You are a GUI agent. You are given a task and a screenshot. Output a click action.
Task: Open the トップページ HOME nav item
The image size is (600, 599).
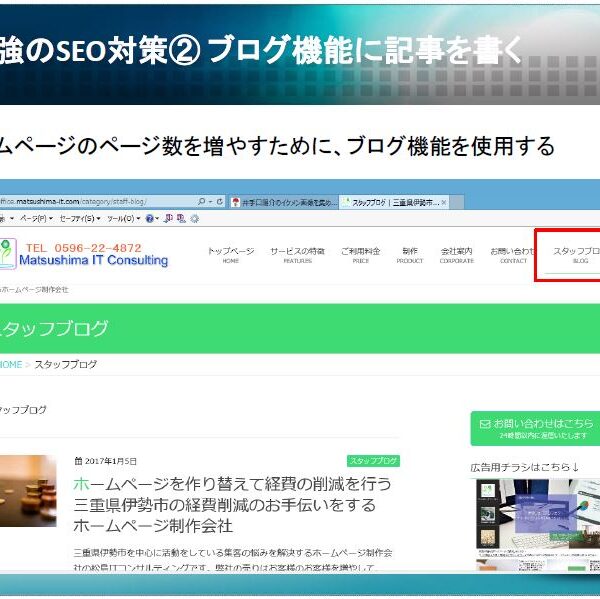click(230, 255)
